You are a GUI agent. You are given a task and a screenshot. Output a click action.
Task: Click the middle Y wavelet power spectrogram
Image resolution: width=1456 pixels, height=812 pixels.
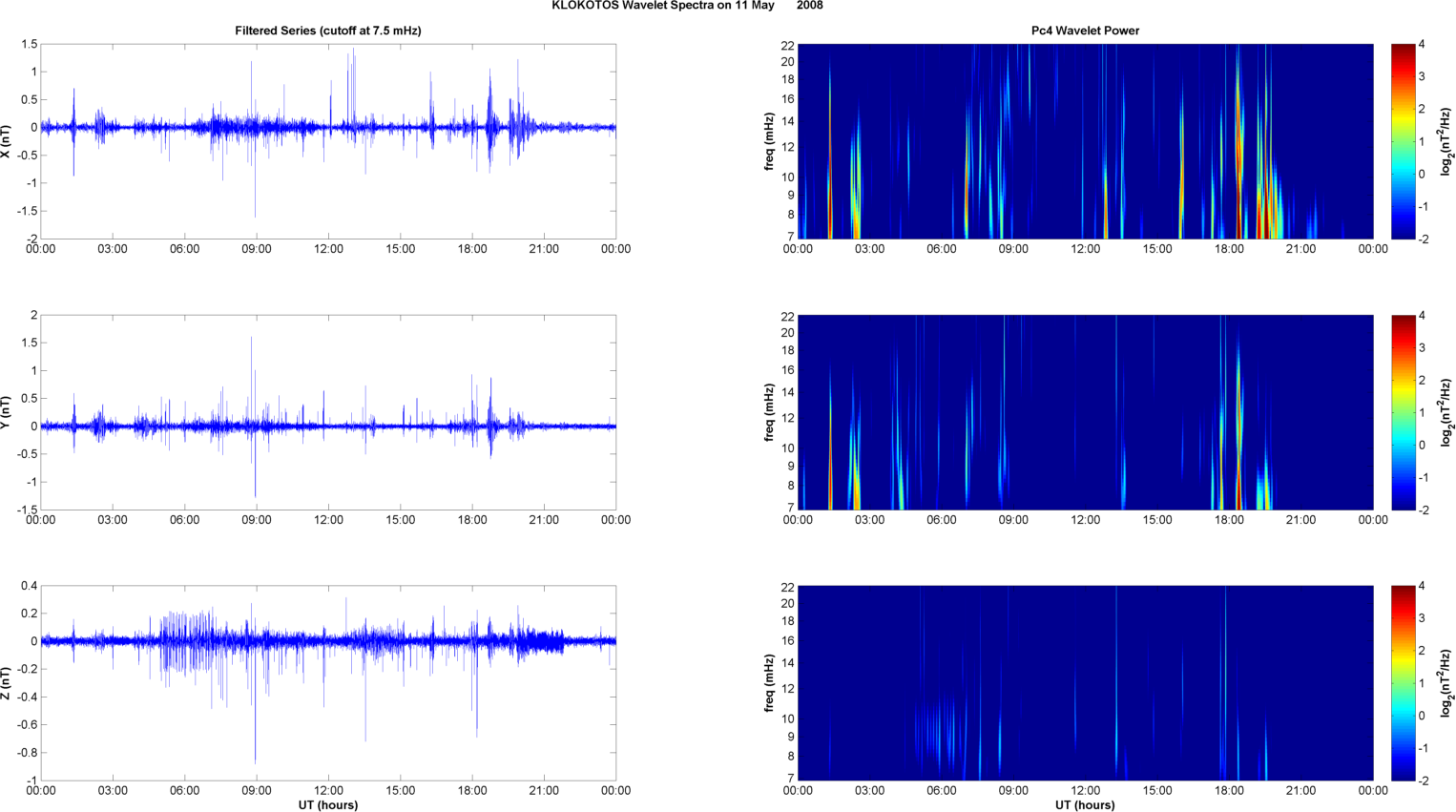click(x=1085, y=412)
